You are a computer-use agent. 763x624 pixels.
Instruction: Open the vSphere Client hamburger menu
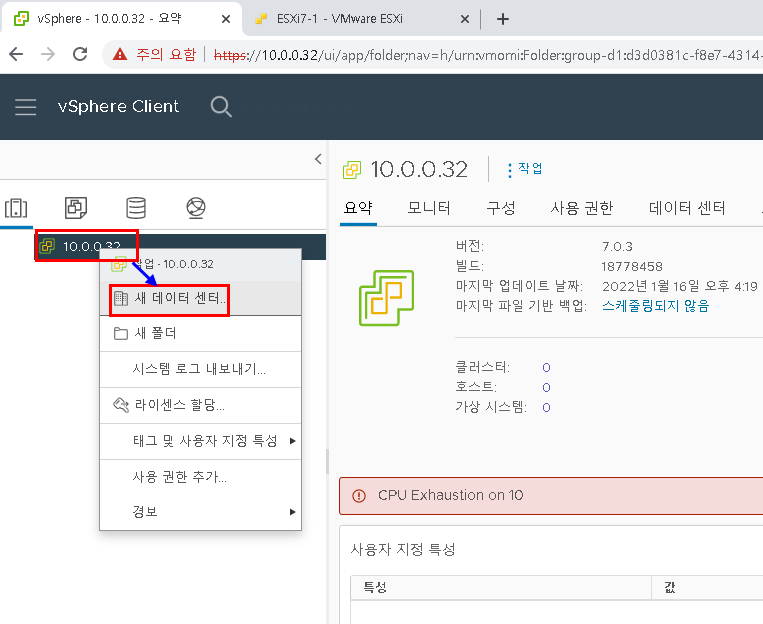[25, 107]
